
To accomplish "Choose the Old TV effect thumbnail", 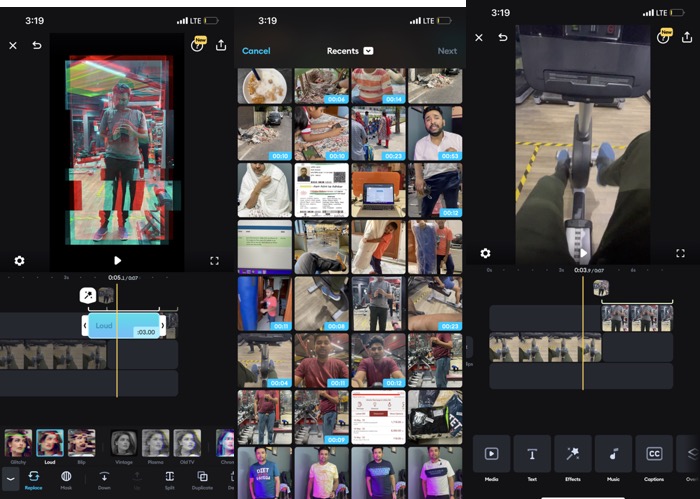I will coord(187,443).
